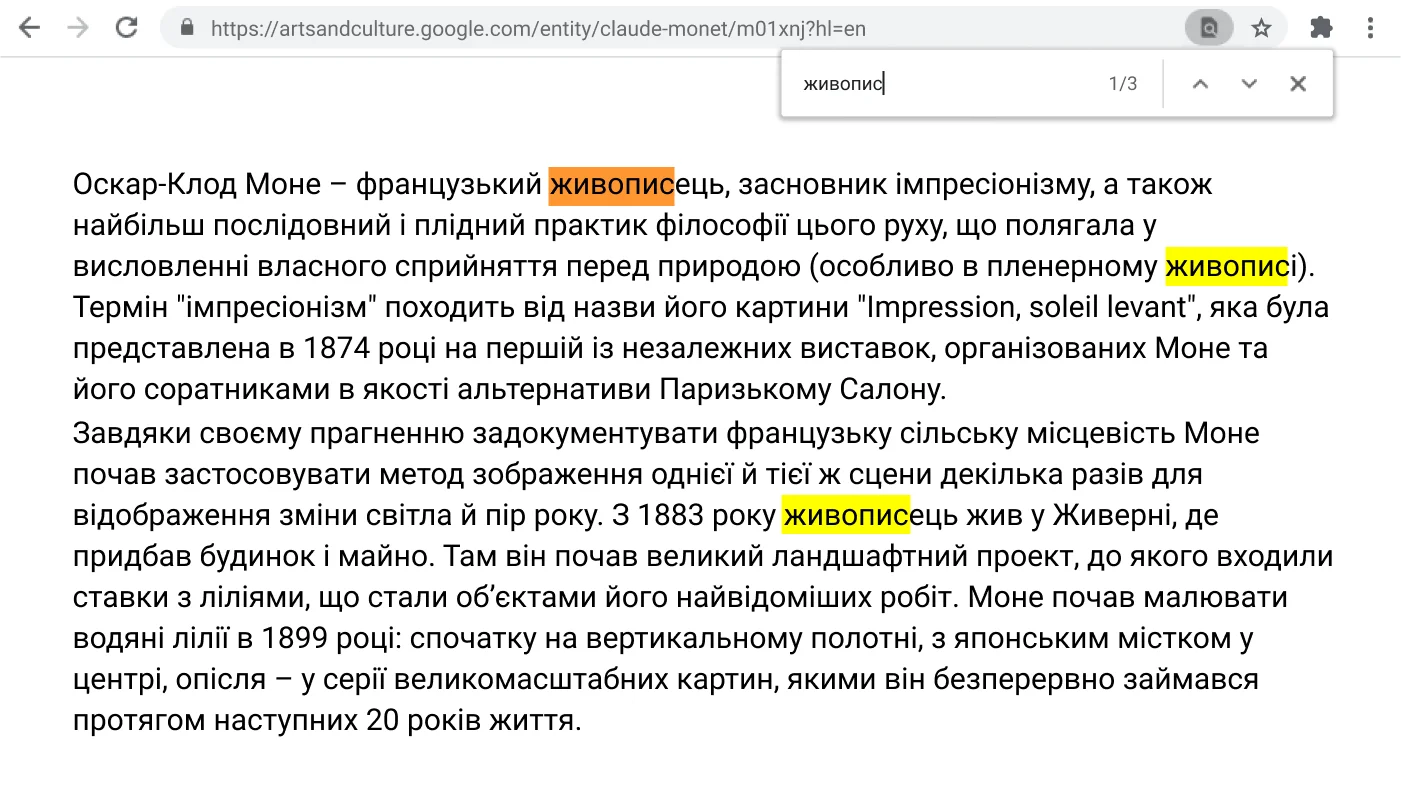Close the find-in-page bar

tap(1298, 83)
